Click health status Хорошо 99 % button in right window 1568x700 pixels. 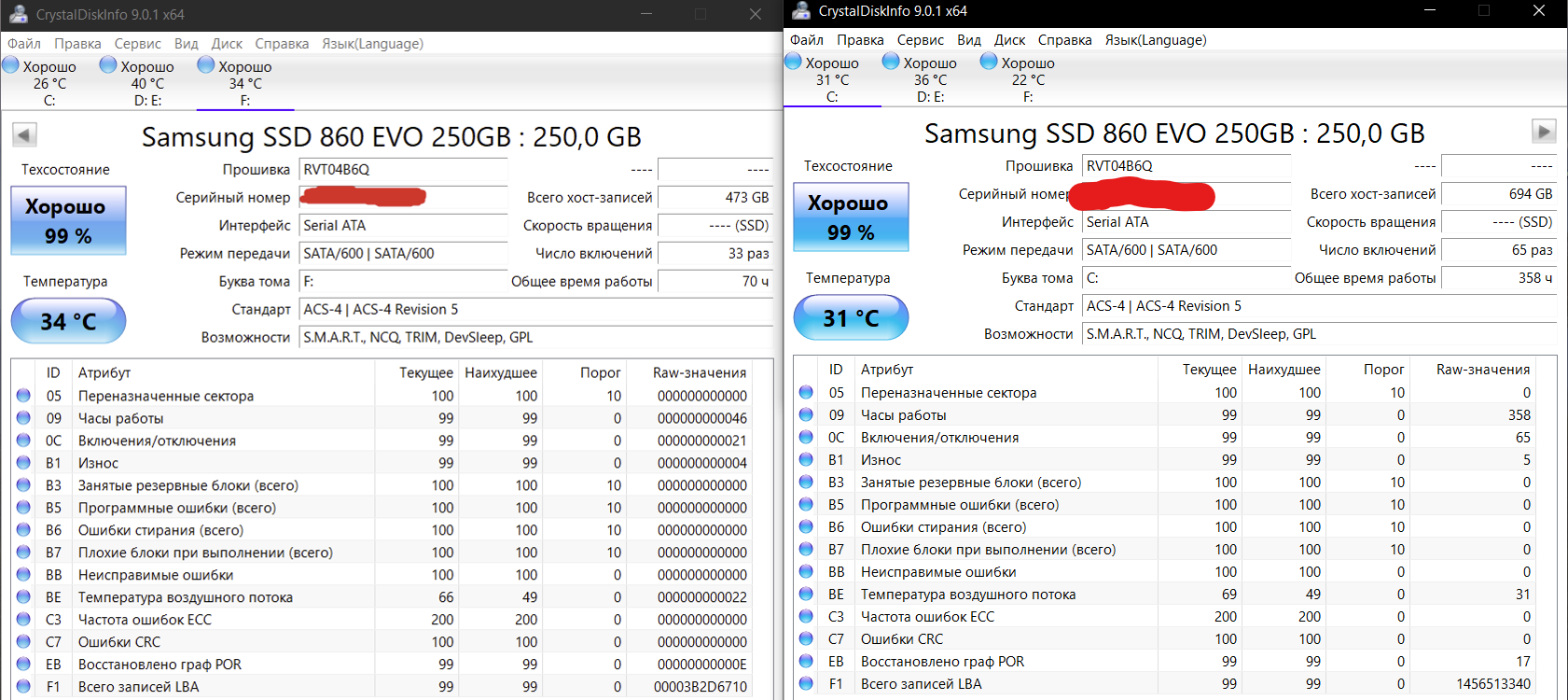[851, 217]
